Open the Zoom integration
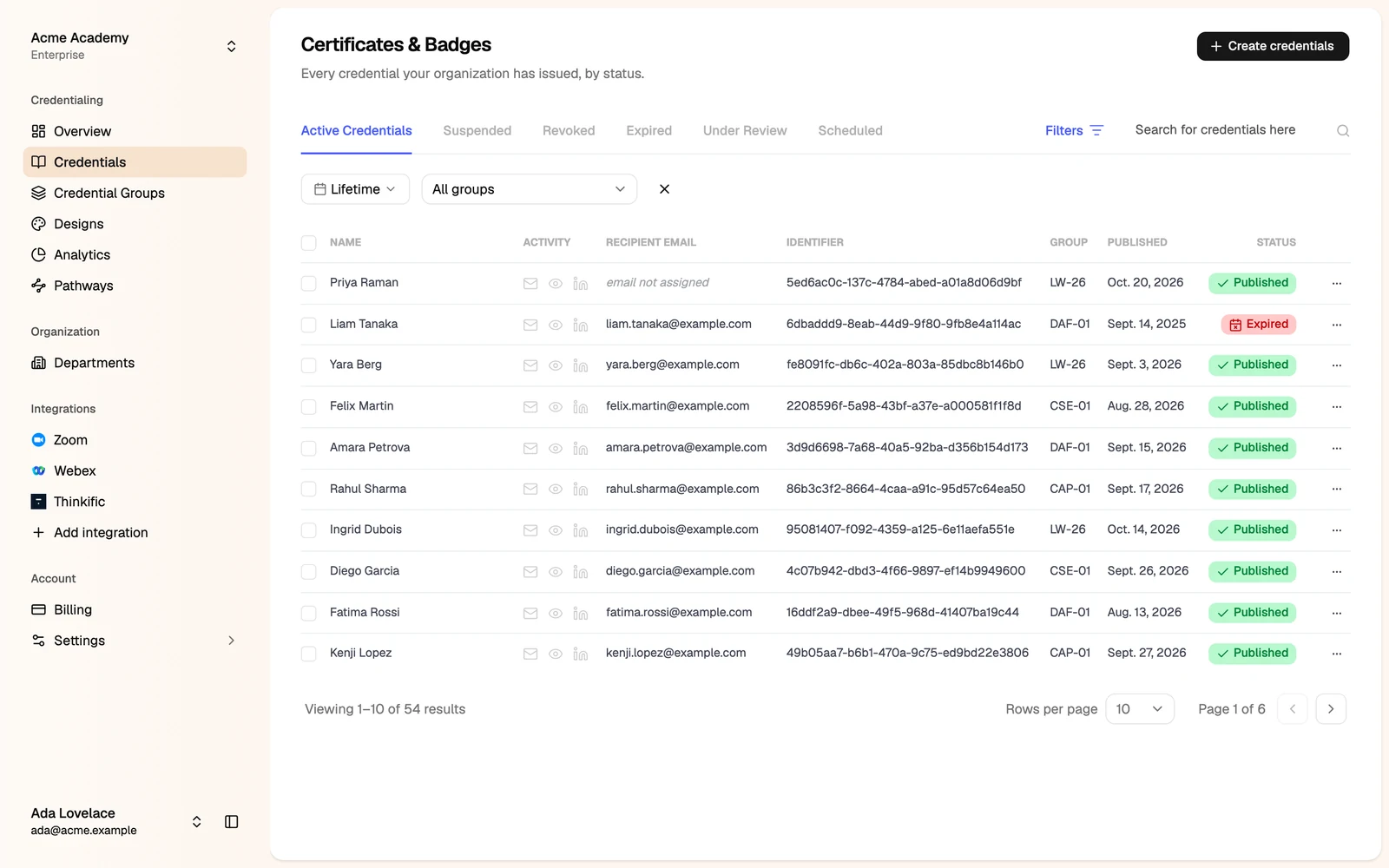This screenshot has height=868, width=1389. [135, 440]
